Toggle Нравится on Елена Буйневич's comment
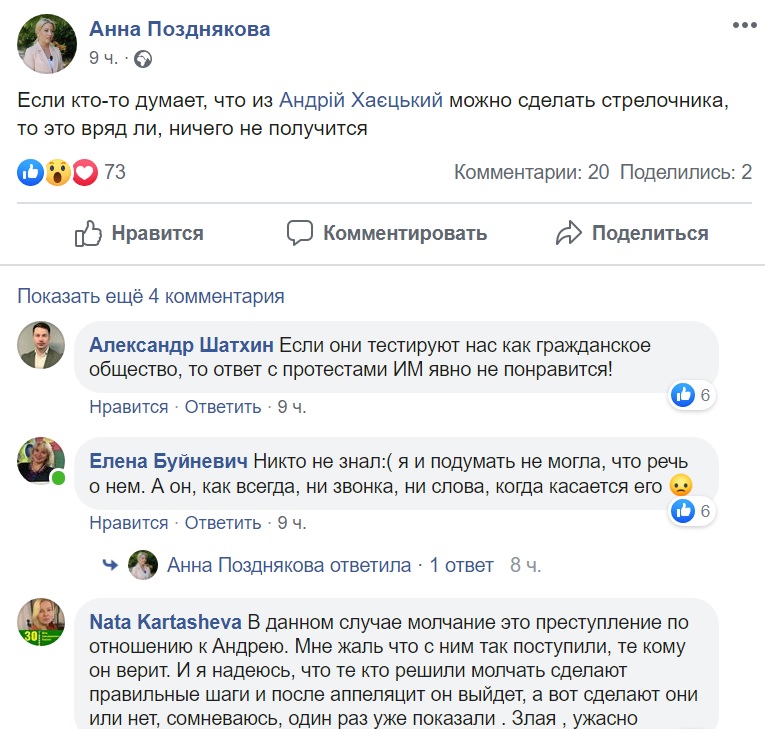The height and width of the screenshot is (729, 765). pos(128,523)
